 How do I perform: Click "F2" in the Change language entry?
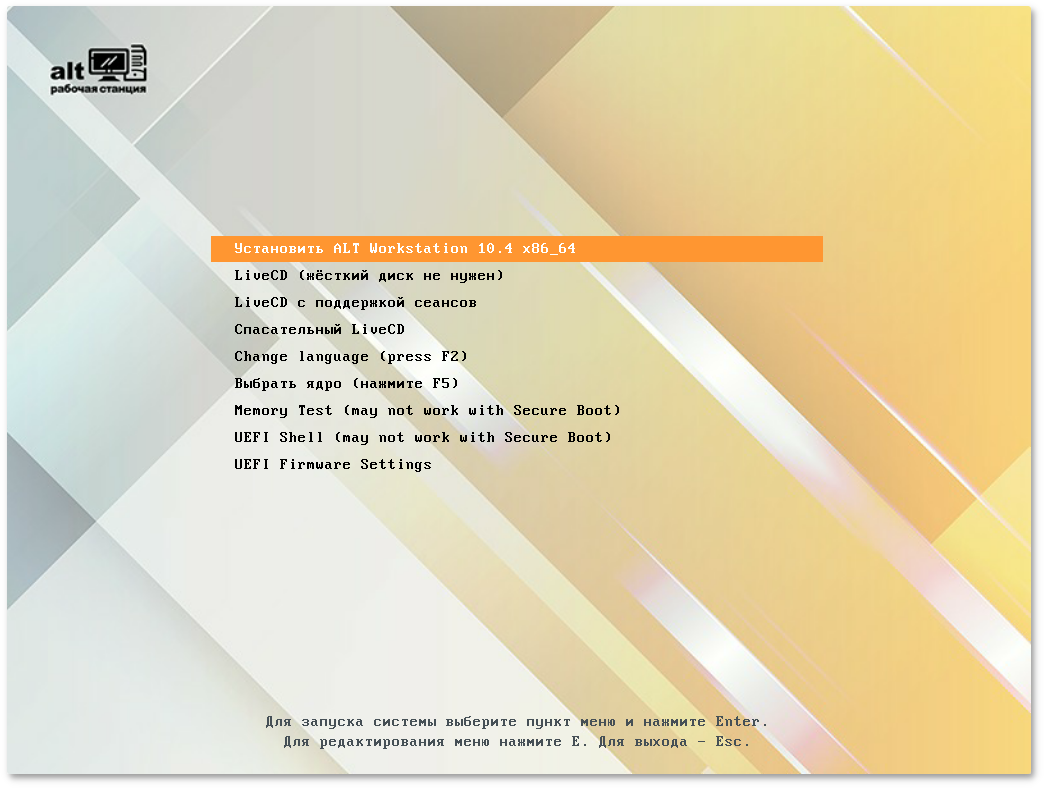pos(450,356)
